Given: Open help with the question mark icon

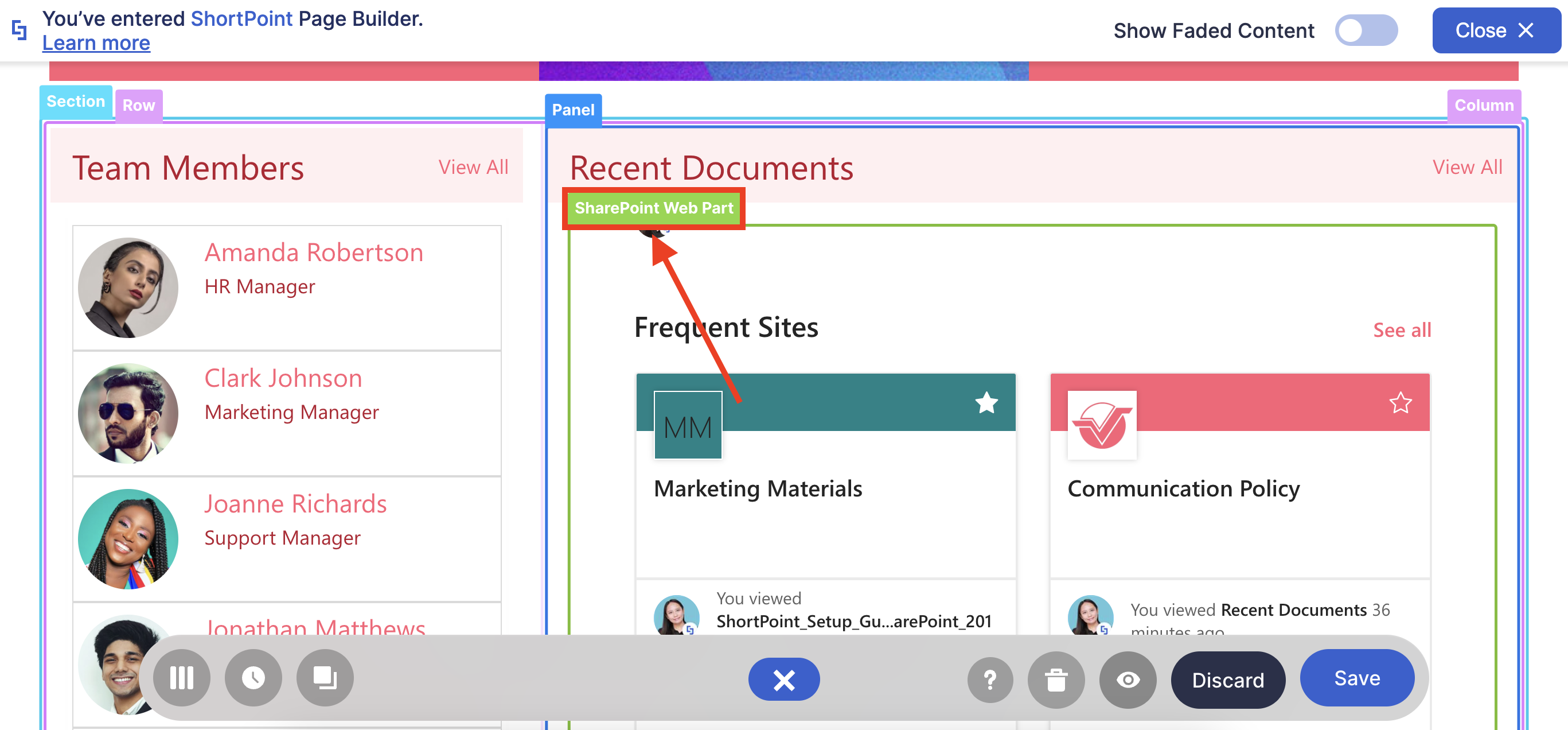Looking at the screenshot, I should pos(990,679).
